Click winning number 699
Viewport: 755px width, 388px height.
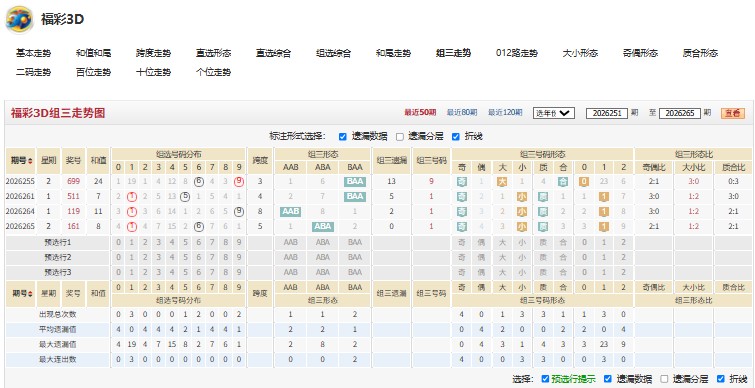tap(73, 181)
